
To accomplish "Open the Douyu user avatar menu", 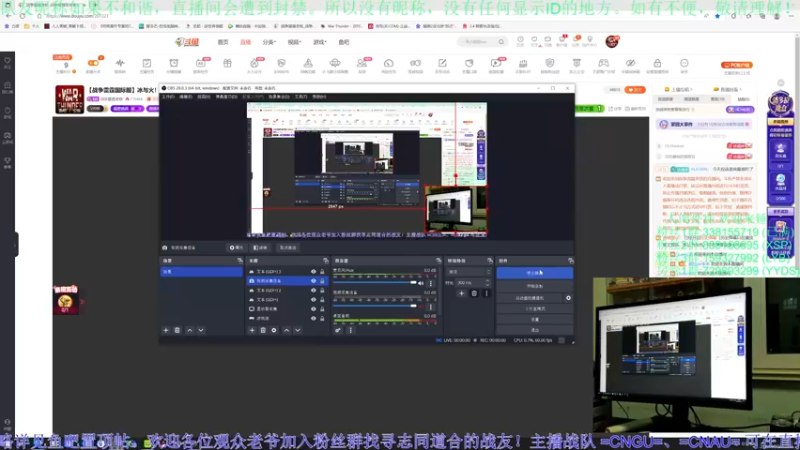I will (x=612, y=42).
